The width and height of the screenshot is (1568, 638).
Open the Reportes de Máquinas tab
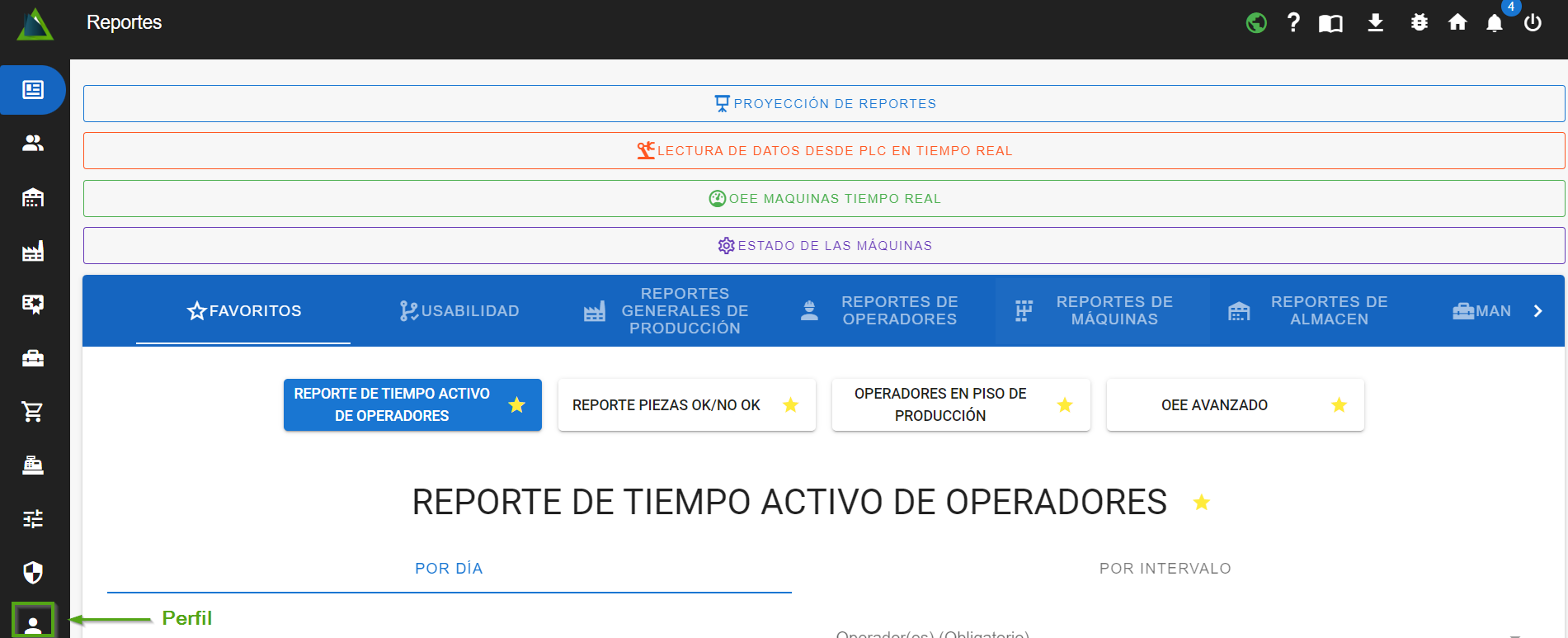click(x=1102, y=311)
